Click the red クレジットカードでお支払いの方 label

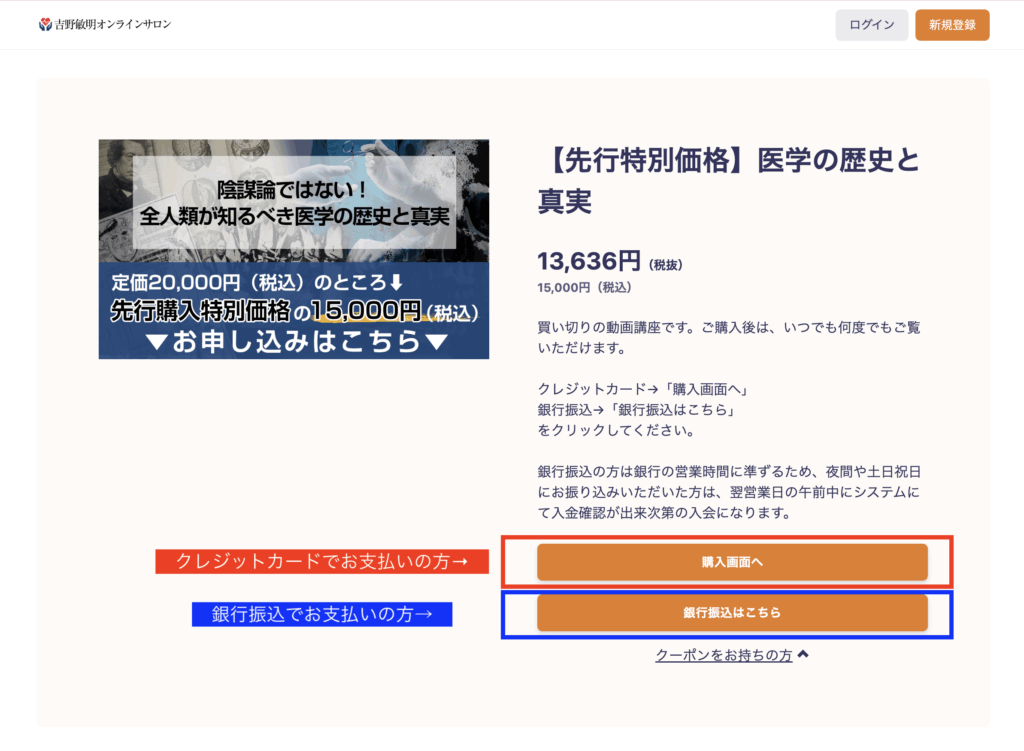click(321, 562)
